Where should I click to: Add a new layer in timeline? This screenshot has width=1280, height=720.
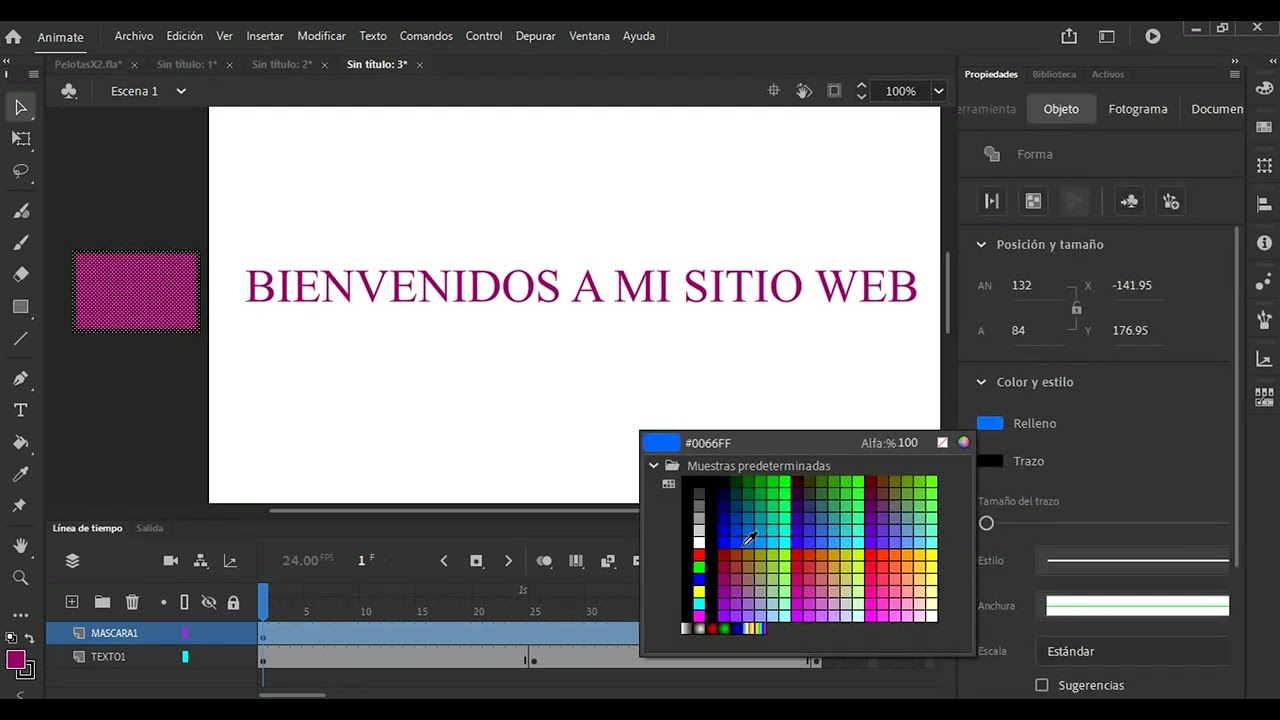pos(72,602)
